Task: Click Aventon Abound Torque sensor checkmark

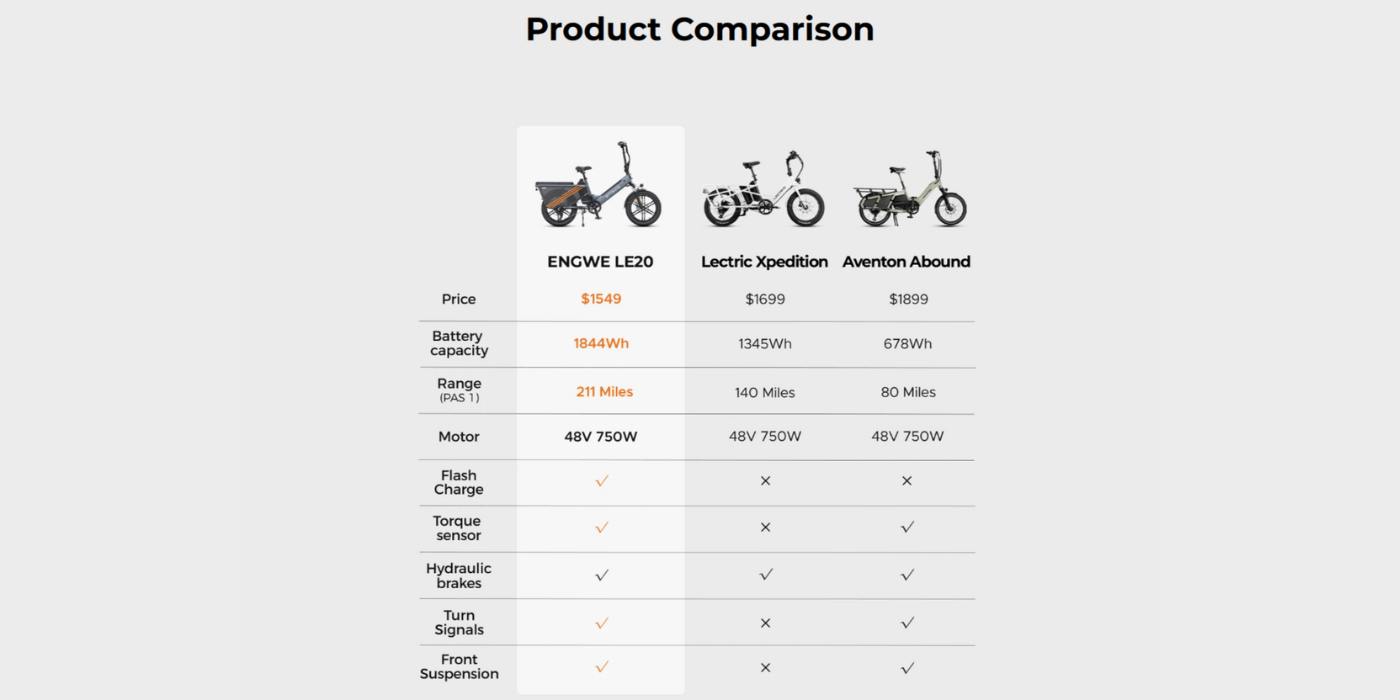Action: click(907, 527)
